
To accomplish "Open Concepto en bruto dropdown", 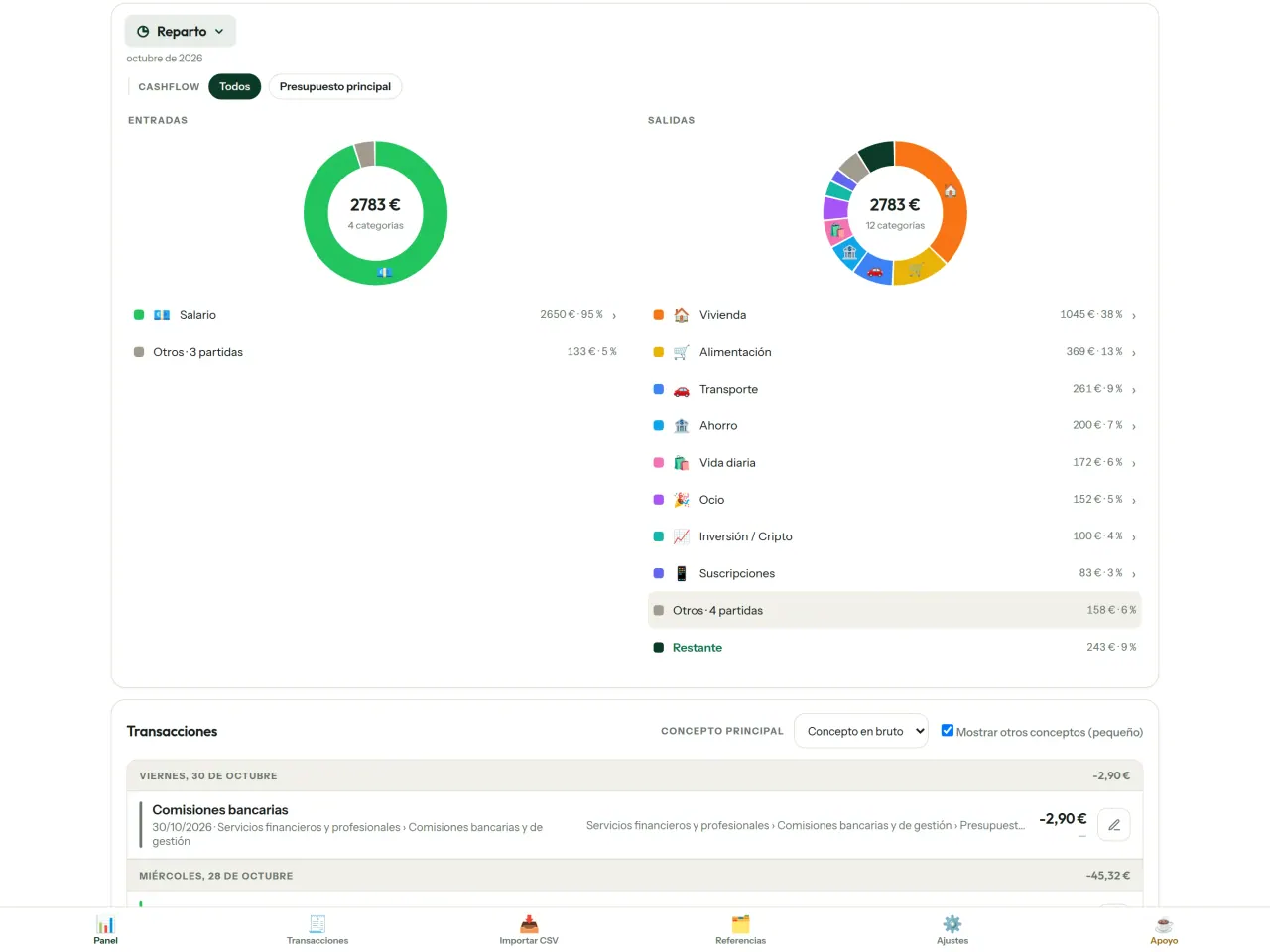I will coord(861,731).
